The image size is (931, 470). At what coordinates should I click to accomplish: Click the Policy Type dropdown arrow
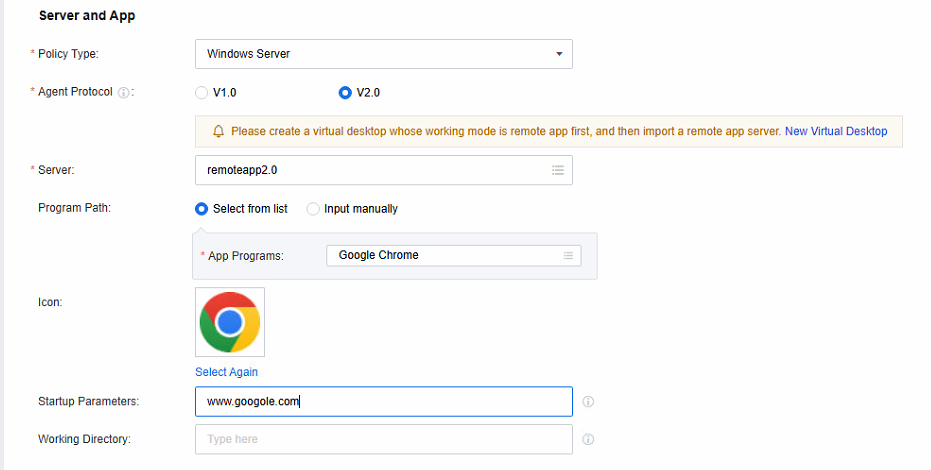click(x=559, y=54)
